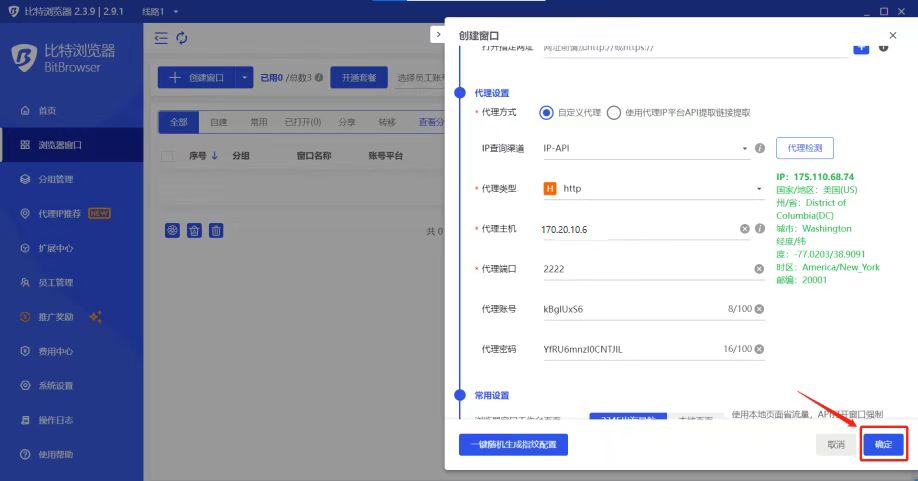The width and height of the screenshot is (918, 481).
Task: Select the 自定义代理 radio button
Action: (546, 113)
